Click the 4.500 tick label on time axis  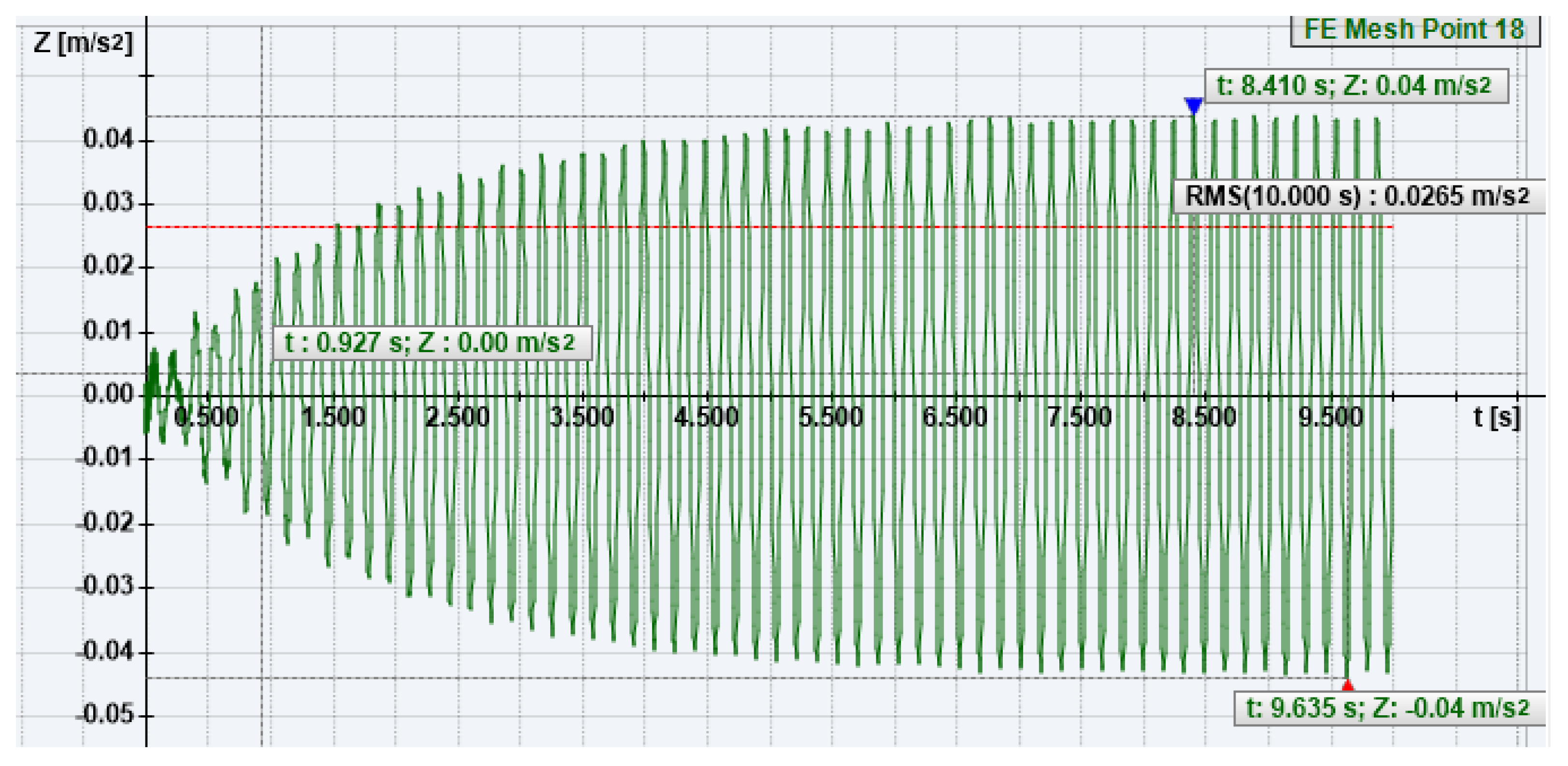[x=706, y=418]
